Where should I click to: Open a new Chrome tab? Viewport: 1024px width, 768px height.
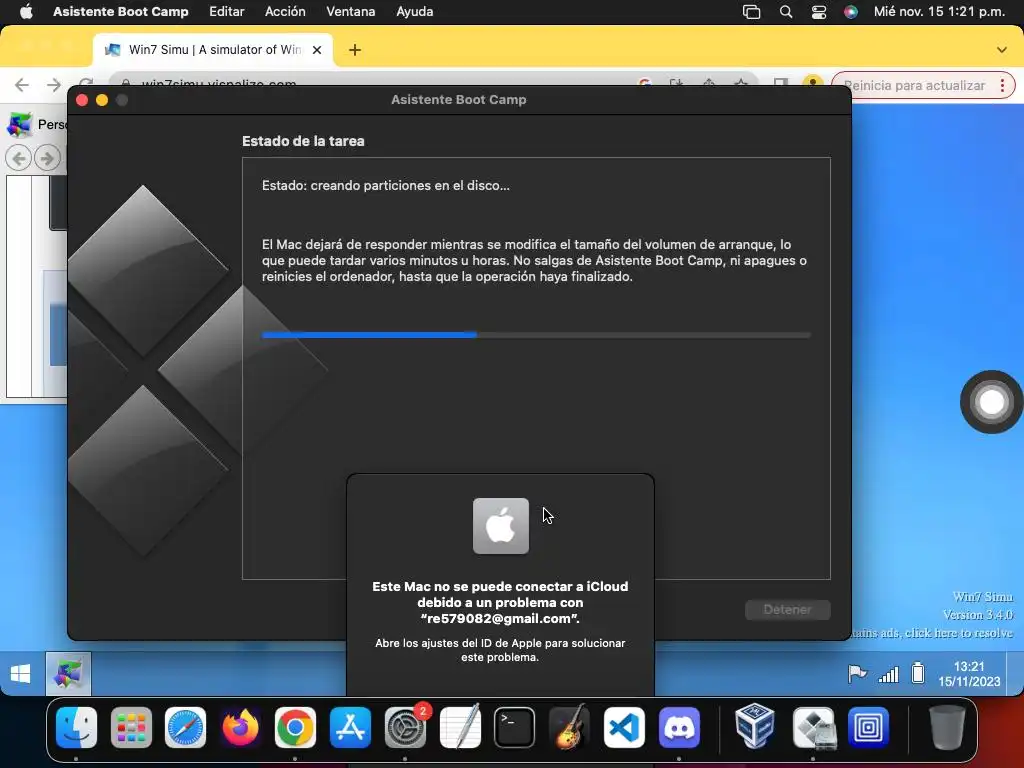(x=355, y=50)
